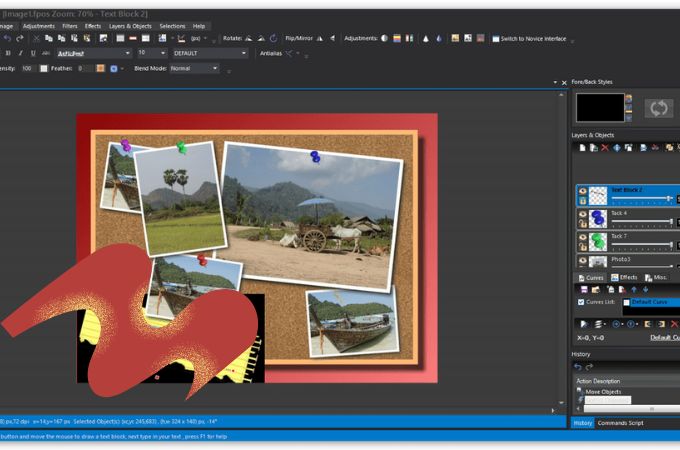Expand the Antialias options arrow
Image resolution: width=680 pixels, height=450 pixels.
(298, 53)
